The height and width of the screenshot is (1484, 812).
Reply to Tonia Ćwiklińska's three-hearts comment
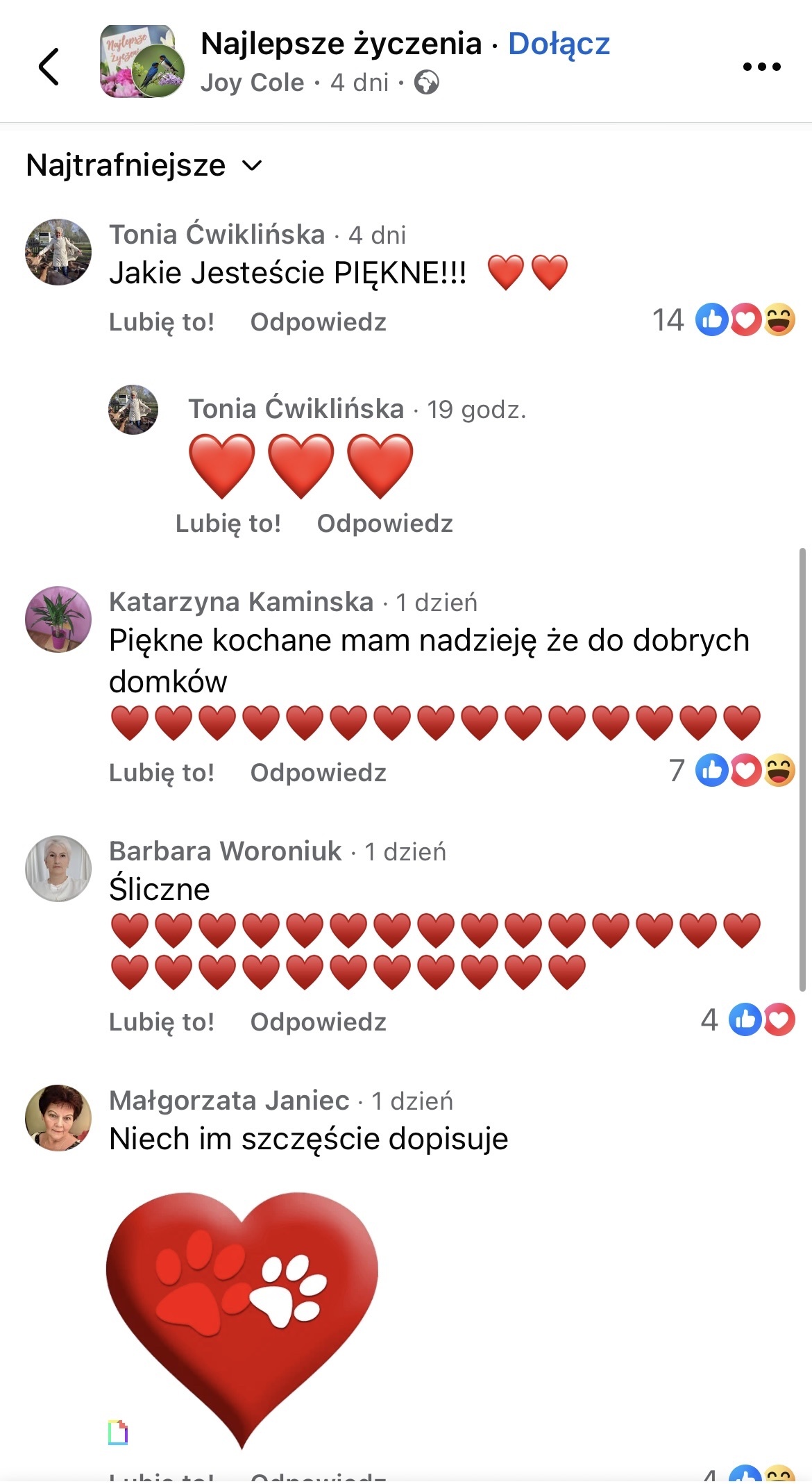click(384, 523)
